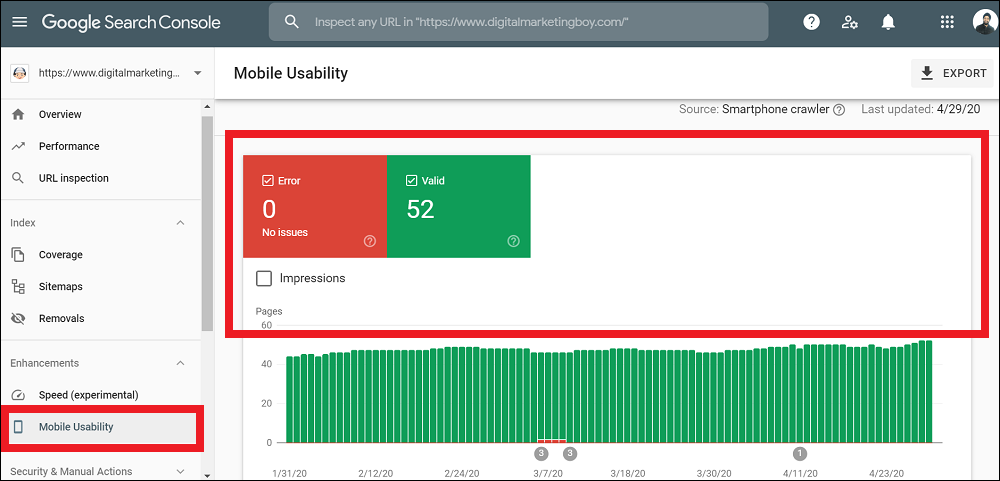Click the red error bars in chart
The width and height of the screenshot is (1000, 481).
click(552, 441)
